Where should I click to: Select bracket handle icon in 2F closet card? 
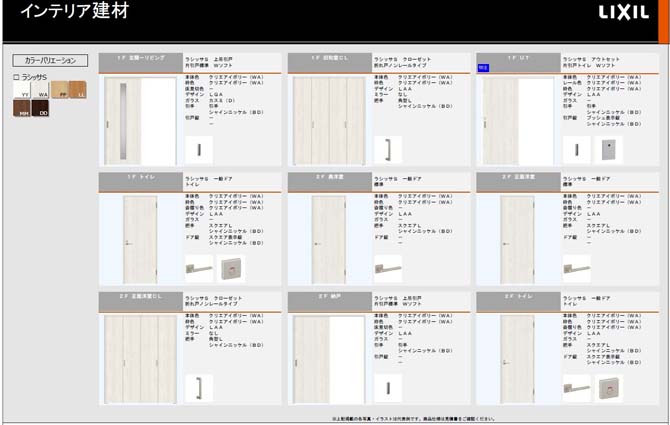point(199,388)
